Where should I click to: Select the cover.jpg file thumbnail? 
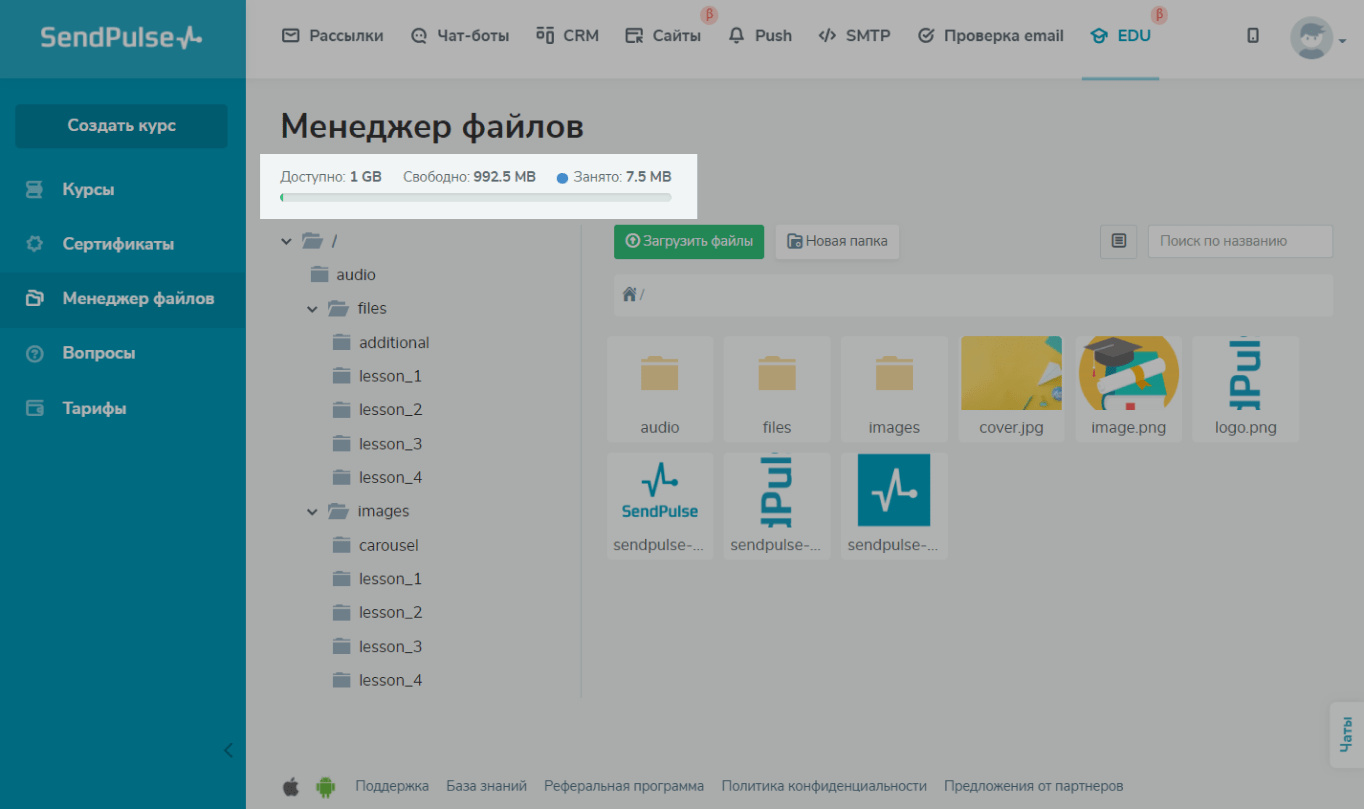click(x=1011, y=390)
